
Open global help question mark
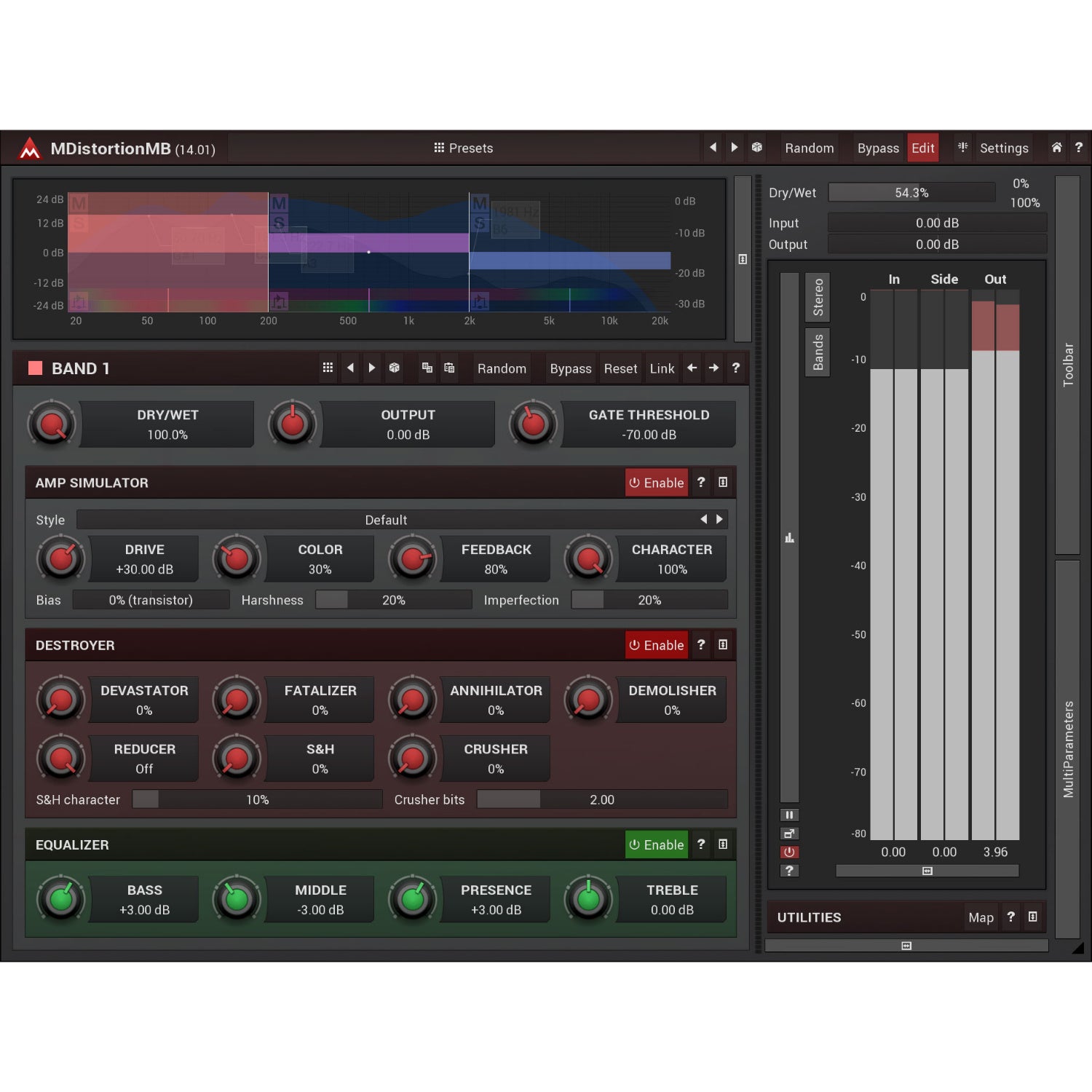click(1079, 148)
